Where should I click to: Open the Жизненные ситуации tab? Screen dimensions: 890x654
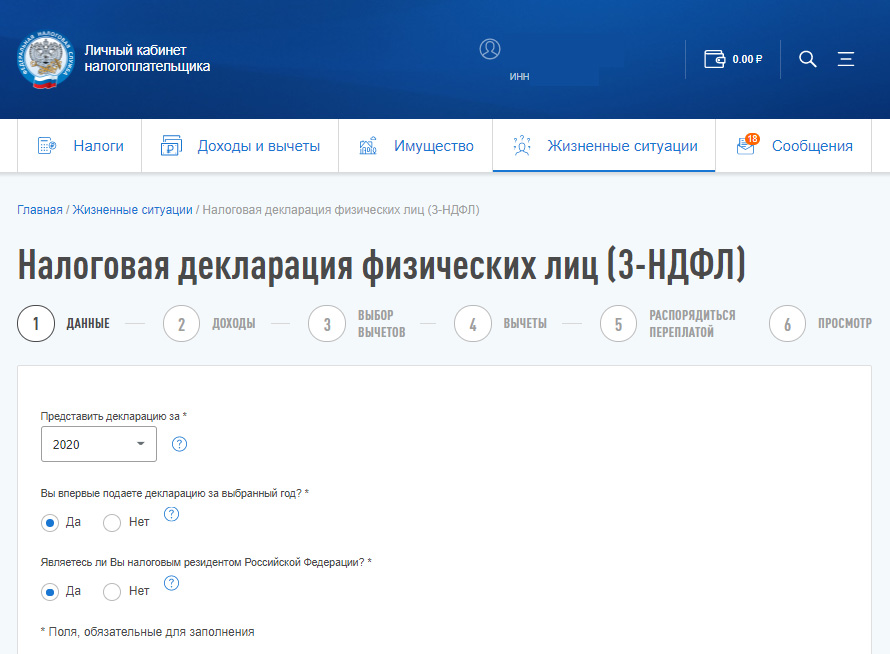604,146
